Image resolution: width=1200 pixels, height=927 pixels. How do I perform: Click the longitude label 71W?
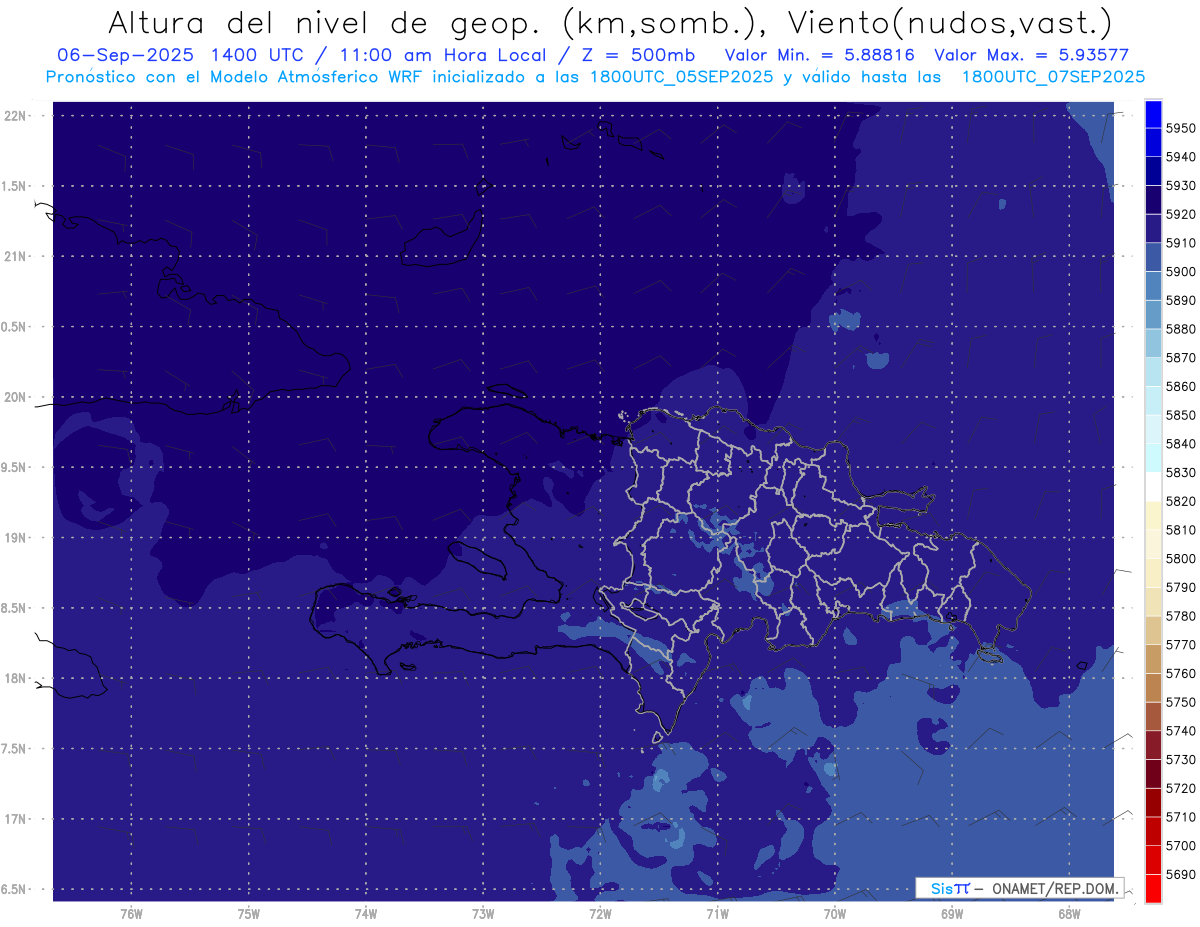(717, 914)
